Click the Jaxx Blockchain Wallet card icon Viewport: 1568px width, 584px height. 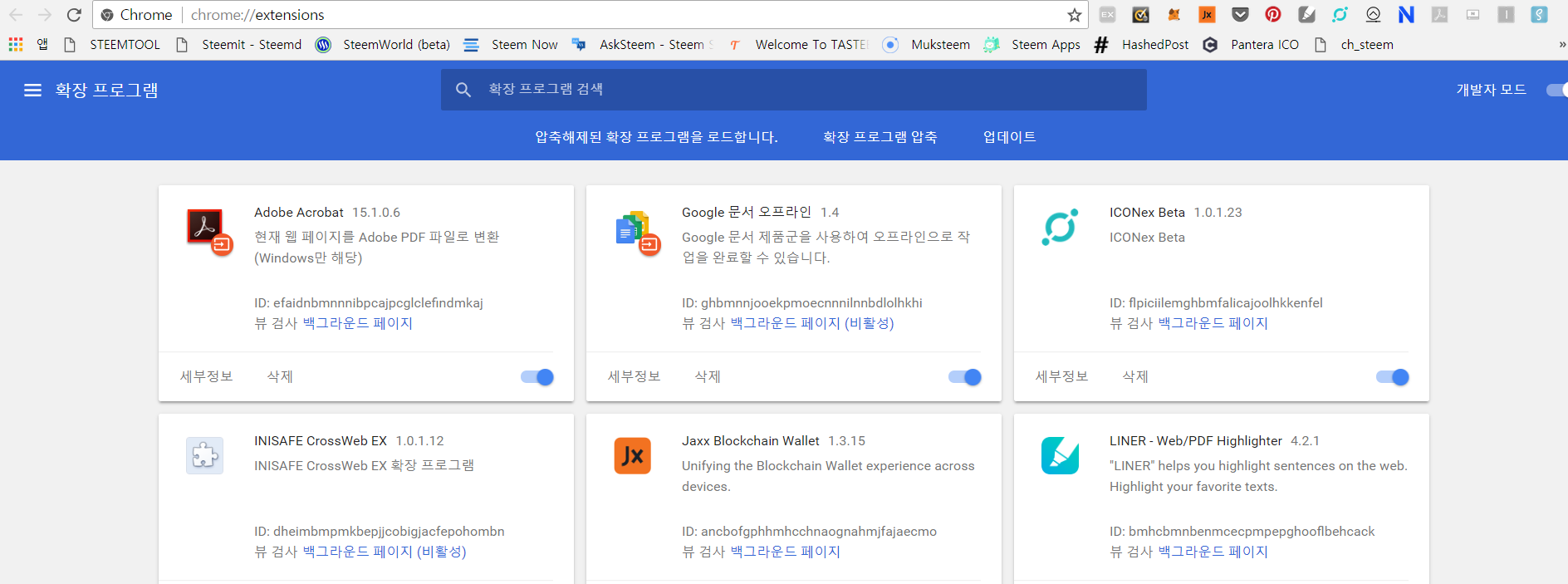click(632, 455)
